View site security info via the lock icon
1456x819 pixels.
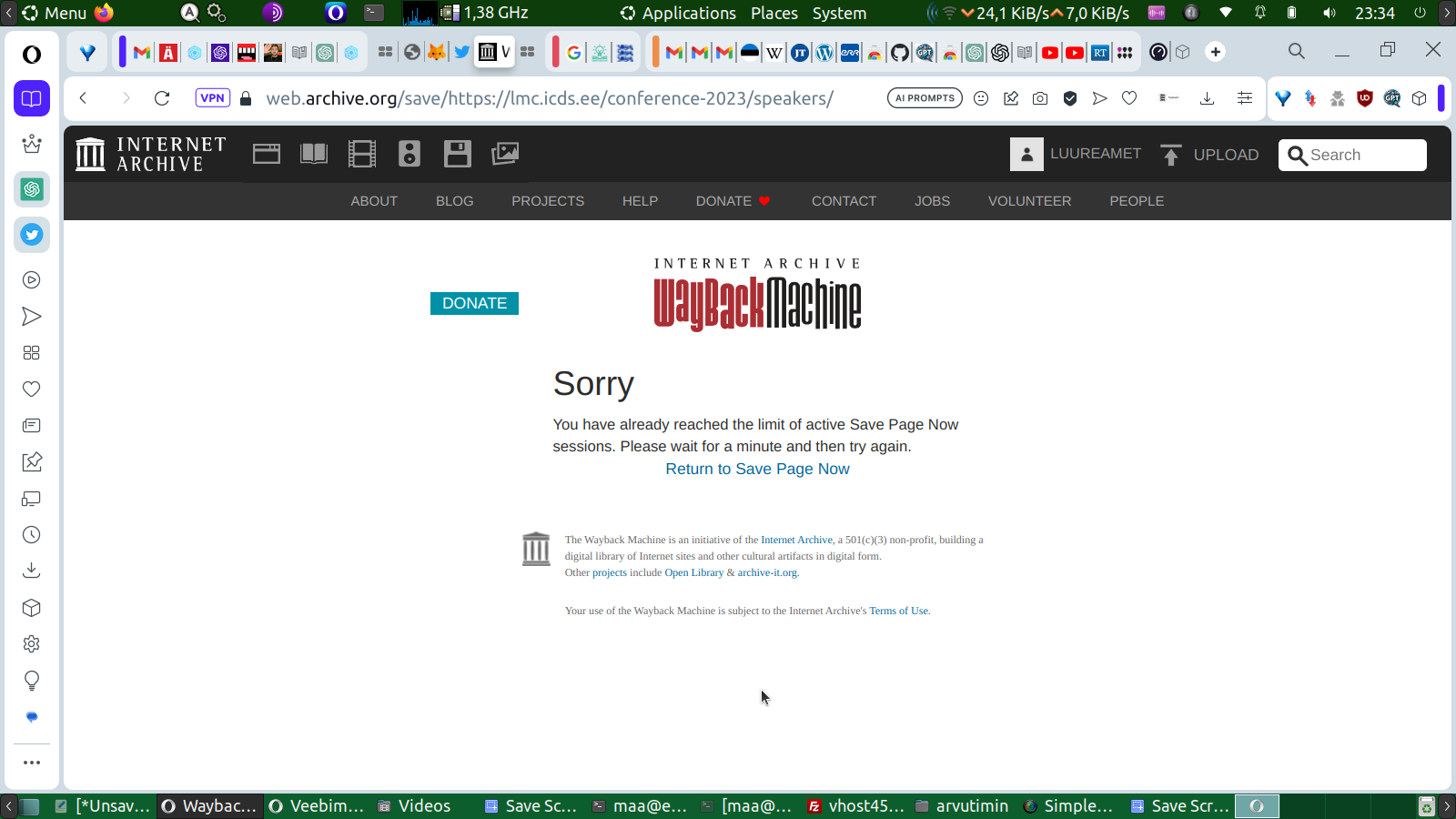click(x=246, y=98)
